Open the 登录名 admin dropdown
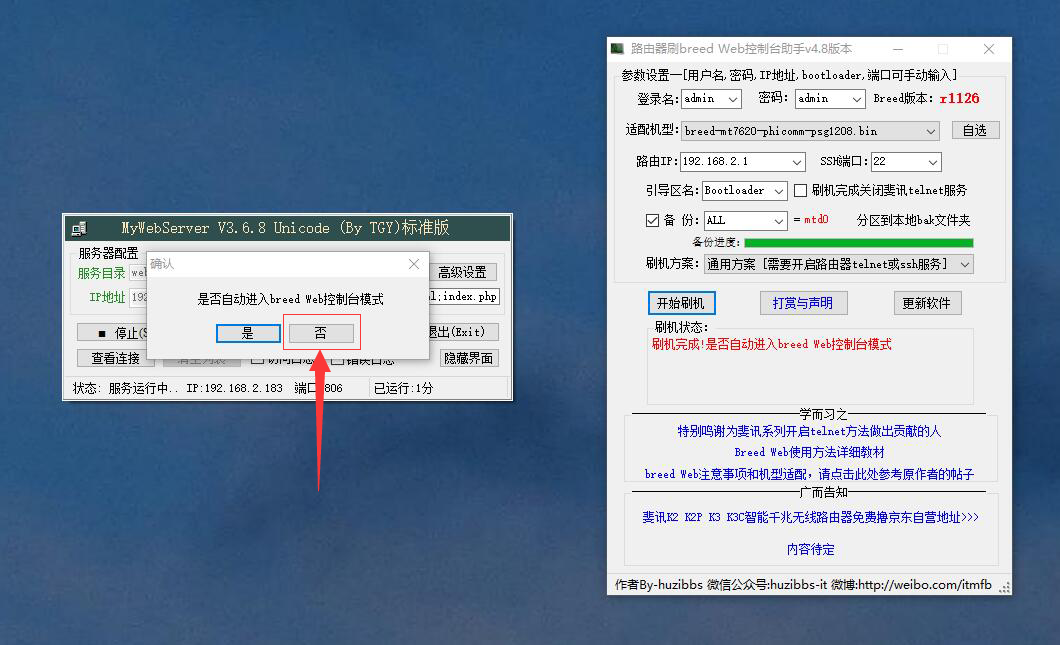This screenshot has height=645, width=1060. (x=733, y=99)
